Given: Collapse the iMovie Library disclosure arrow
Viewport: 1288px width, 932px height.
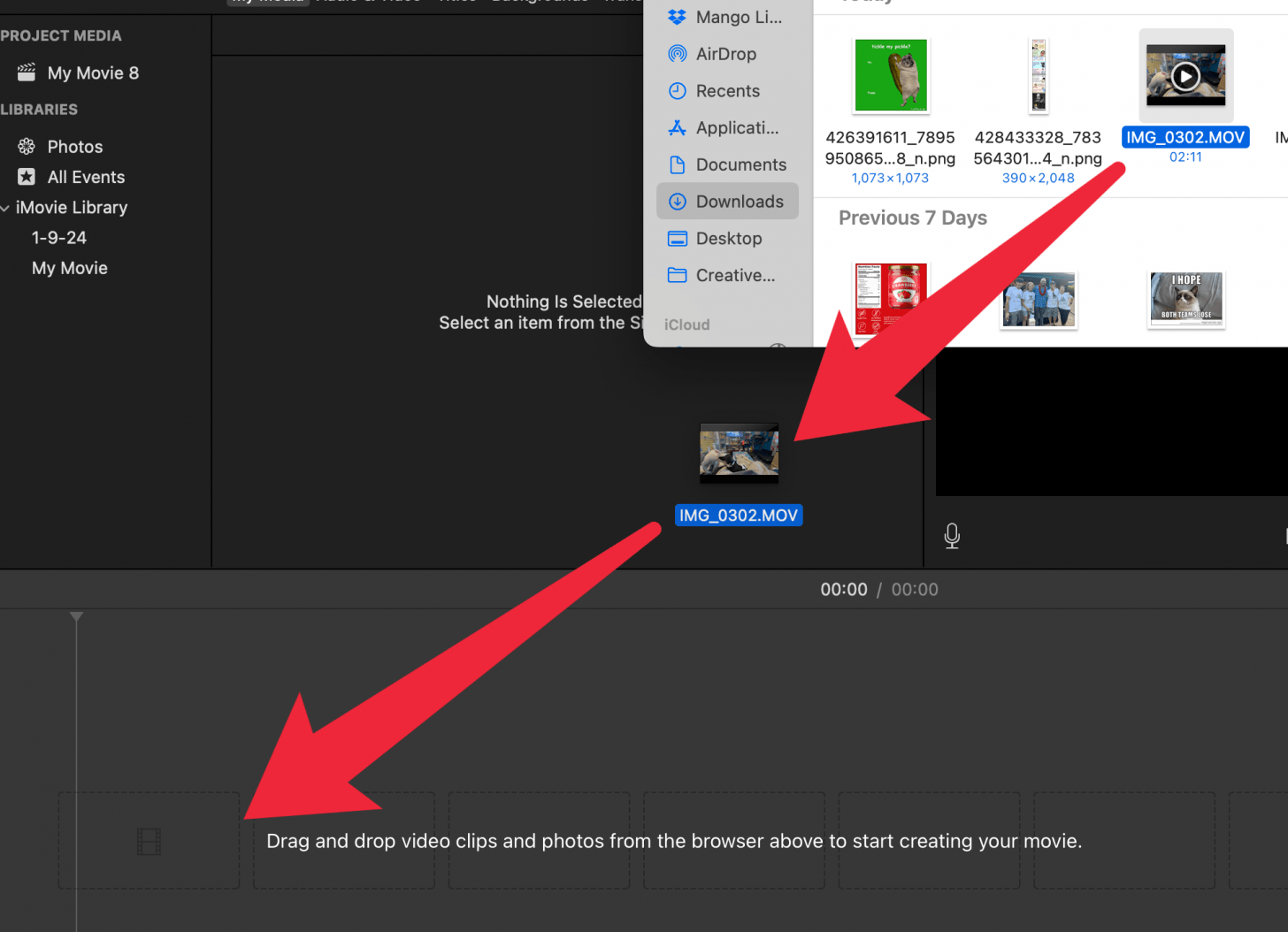Looking at the screenshot, I should [x=5, y=208].
